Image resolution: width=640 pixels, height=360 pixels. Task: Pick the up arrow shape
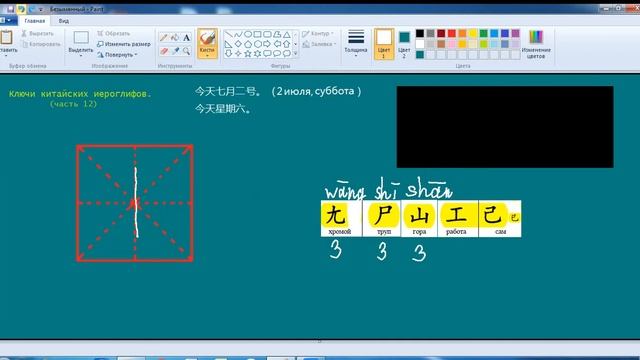[x=287, y=44]
